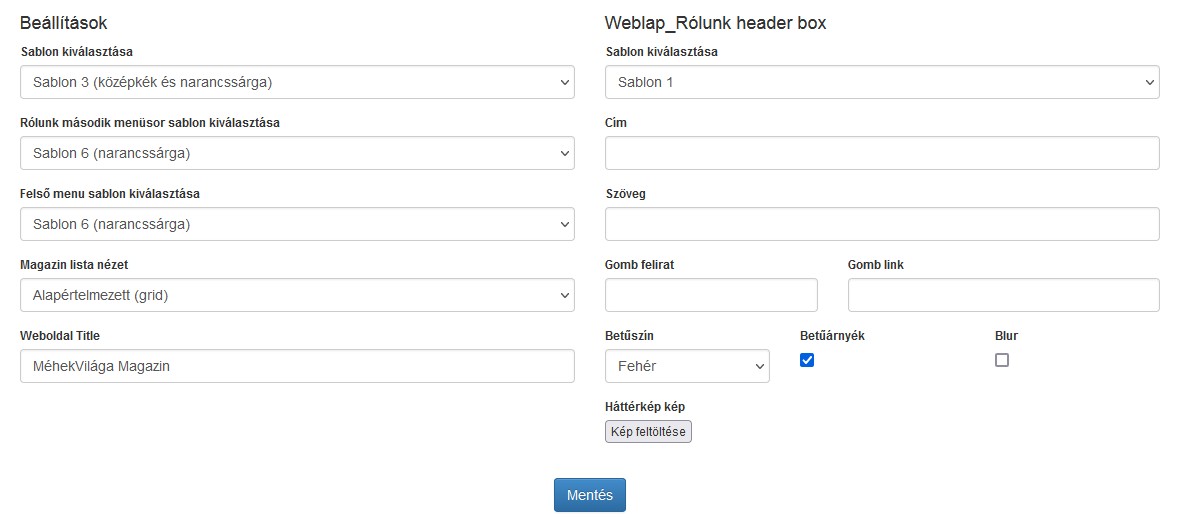Save settings with the Mentés button
This screenshot has height=519, width=1203.
point(590,495)
